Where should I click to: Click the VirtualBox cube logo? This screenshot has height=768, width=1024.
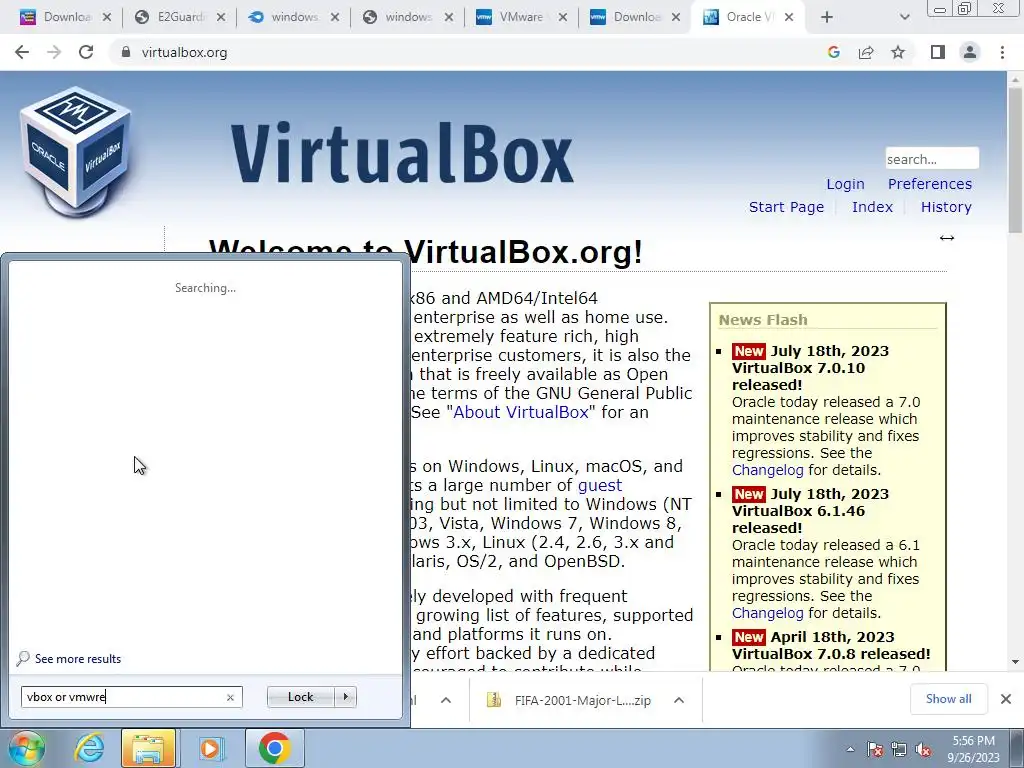click(x=76, y=150)
